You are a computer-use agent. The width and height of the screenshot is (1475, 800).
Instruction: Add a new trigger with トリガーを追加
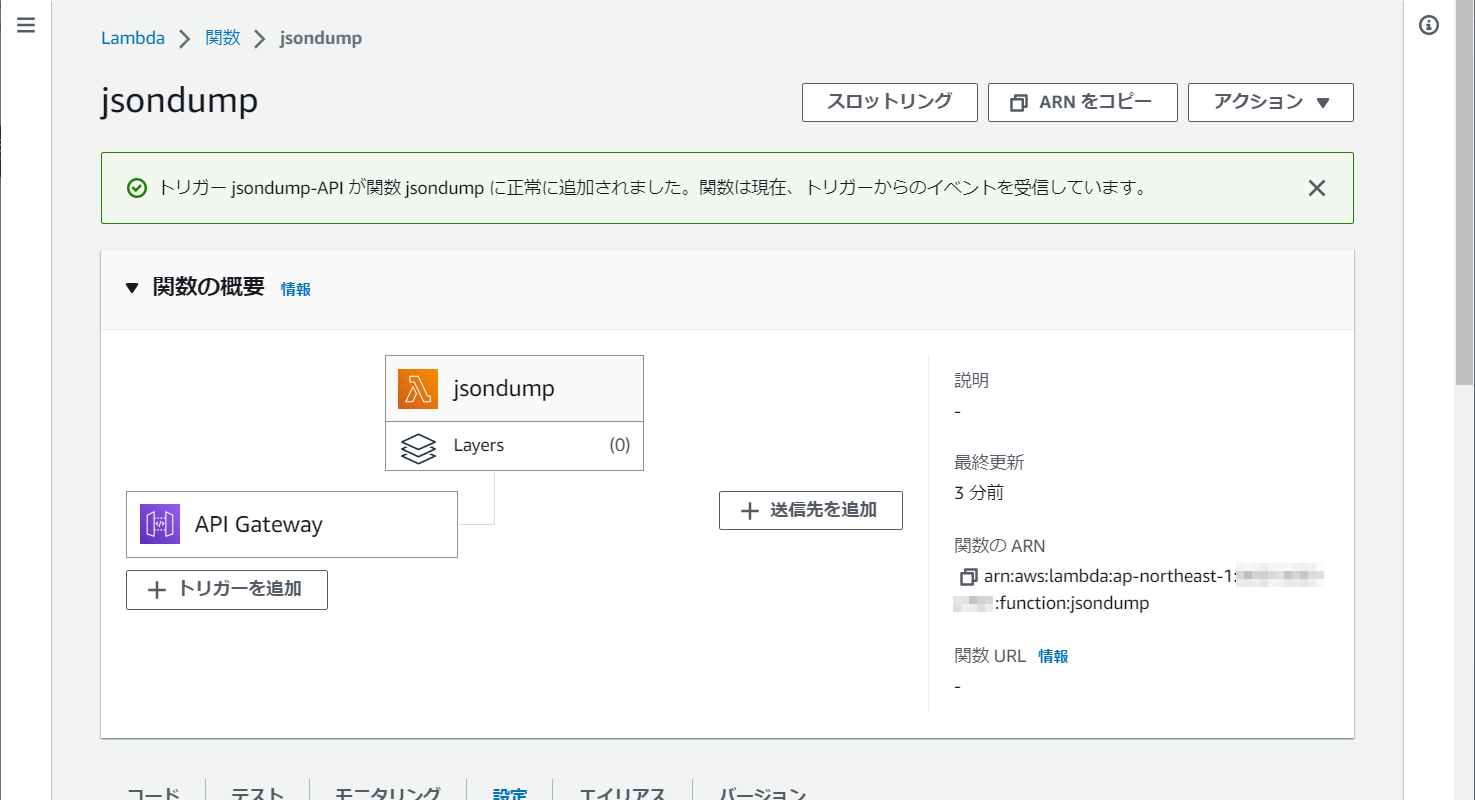pyautogui.click(x=227, y=589)
